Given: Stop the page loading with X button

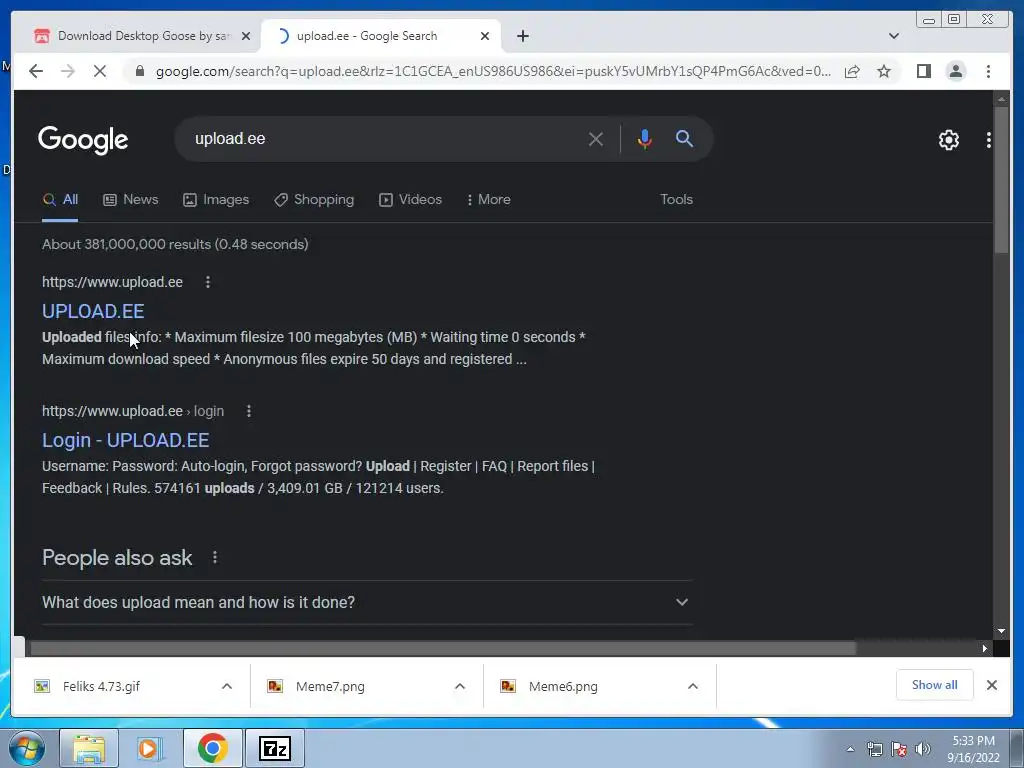Looking at the screenshot, I should 100,71.
